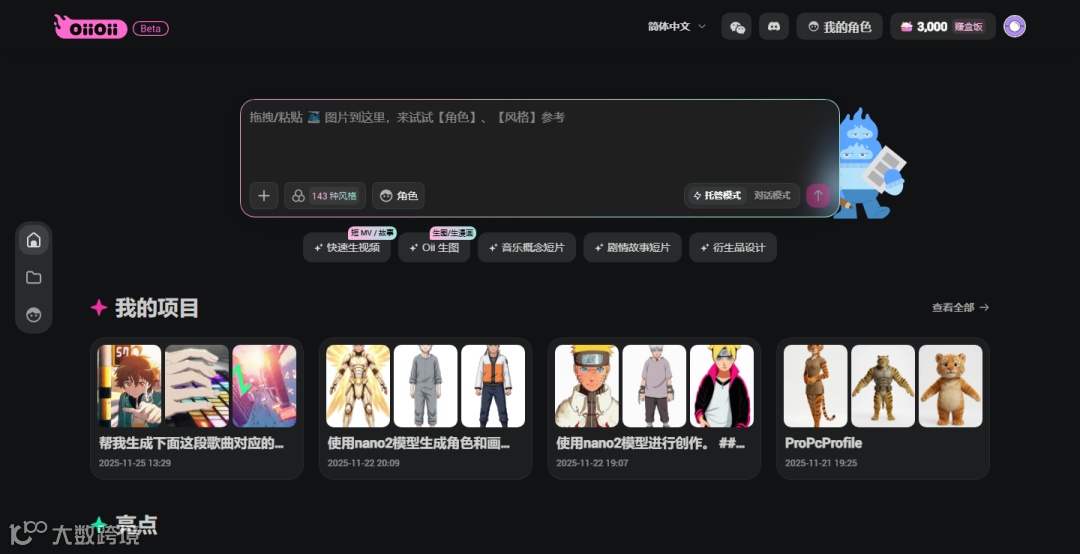Open the user avatar menu
Viewport: 1080px width, 554px height.
[x=1015, y=26]
